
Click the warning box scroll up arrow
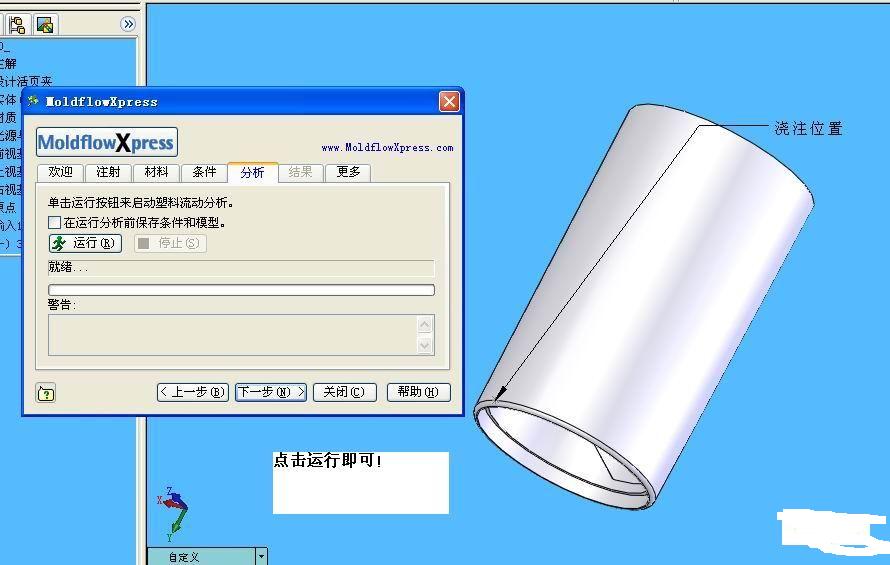pos(425,325)
